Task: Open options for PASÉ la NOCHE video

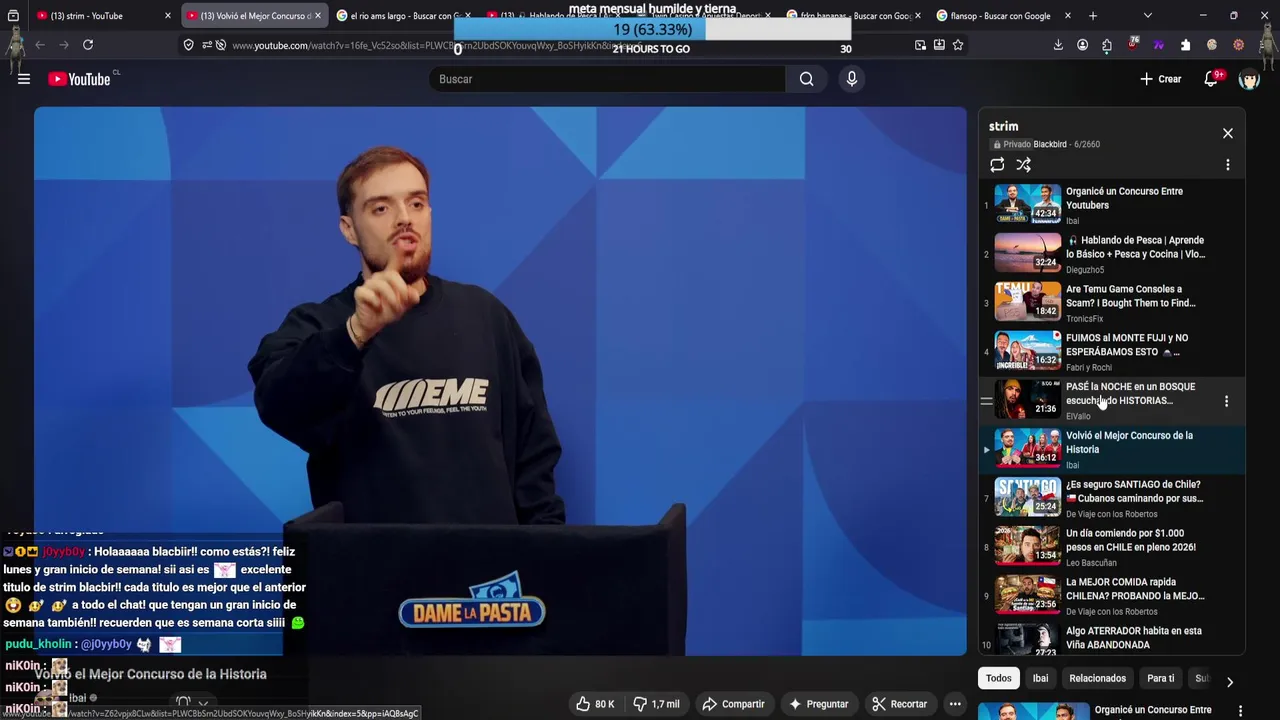Action: [1226, 401]
